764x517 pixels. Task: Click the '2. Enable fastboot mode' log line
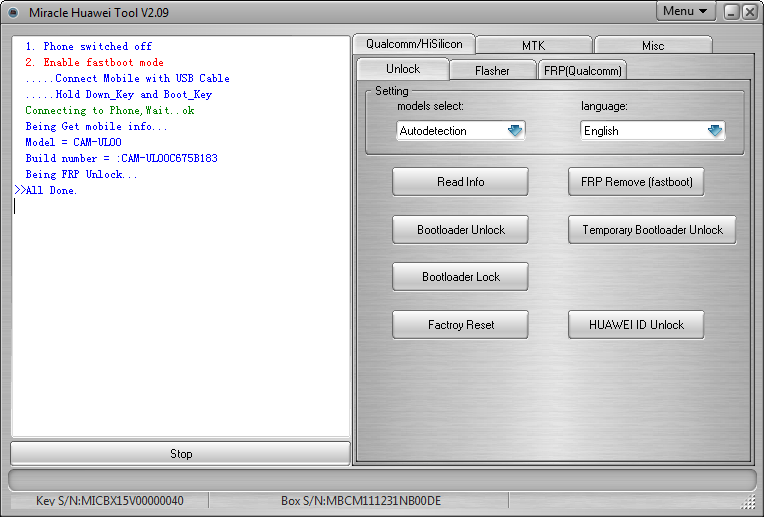click(x=94, y=62)
